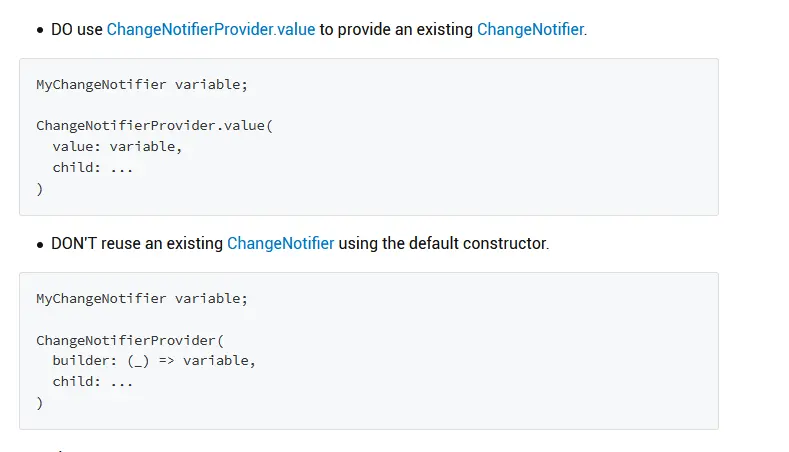Click 'child: ...' in the second code block

tap(93, 382)
